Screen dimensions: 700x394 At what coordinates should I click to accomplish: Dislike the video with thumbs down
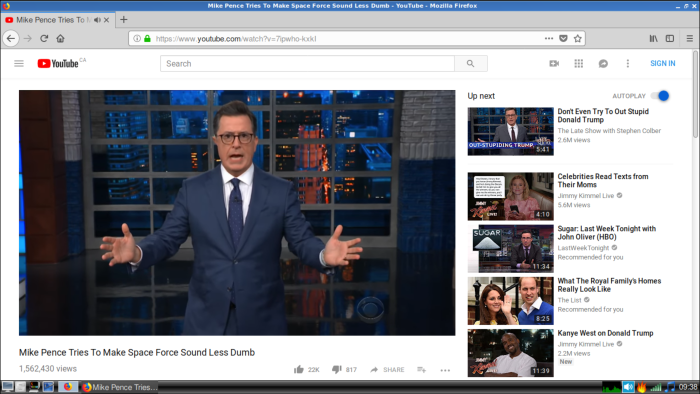point(337,369)
